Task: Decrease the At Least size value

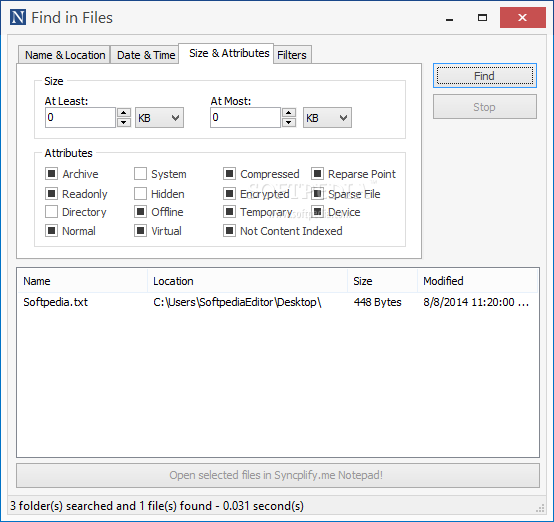Action: 124,122
